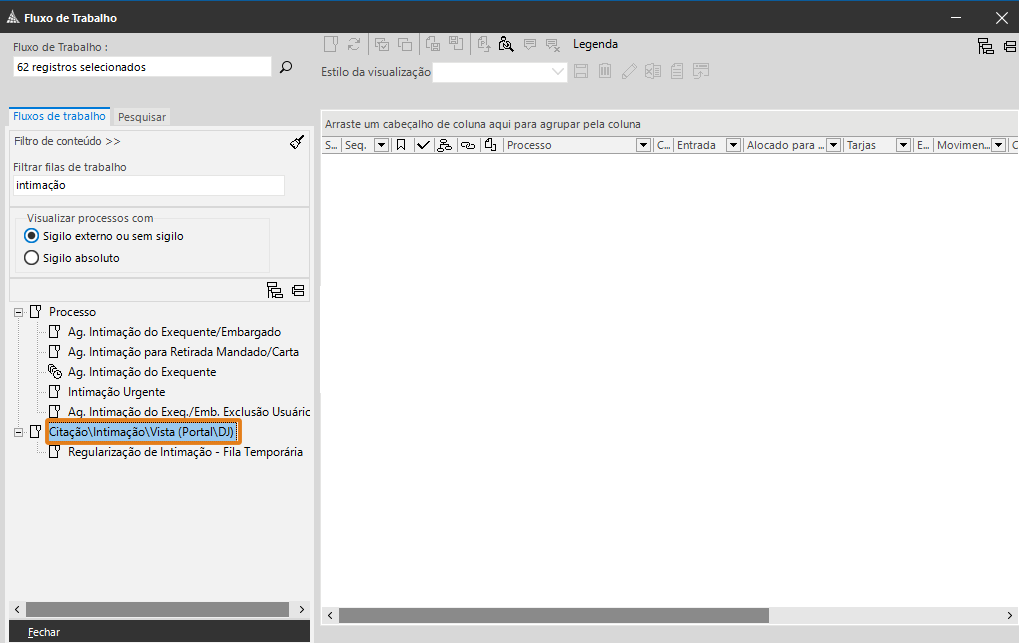The width and height of the screenshot is (1019, 643).
Task: Click the speech bubble with X toolbar icon
Action: pos(552,45)
